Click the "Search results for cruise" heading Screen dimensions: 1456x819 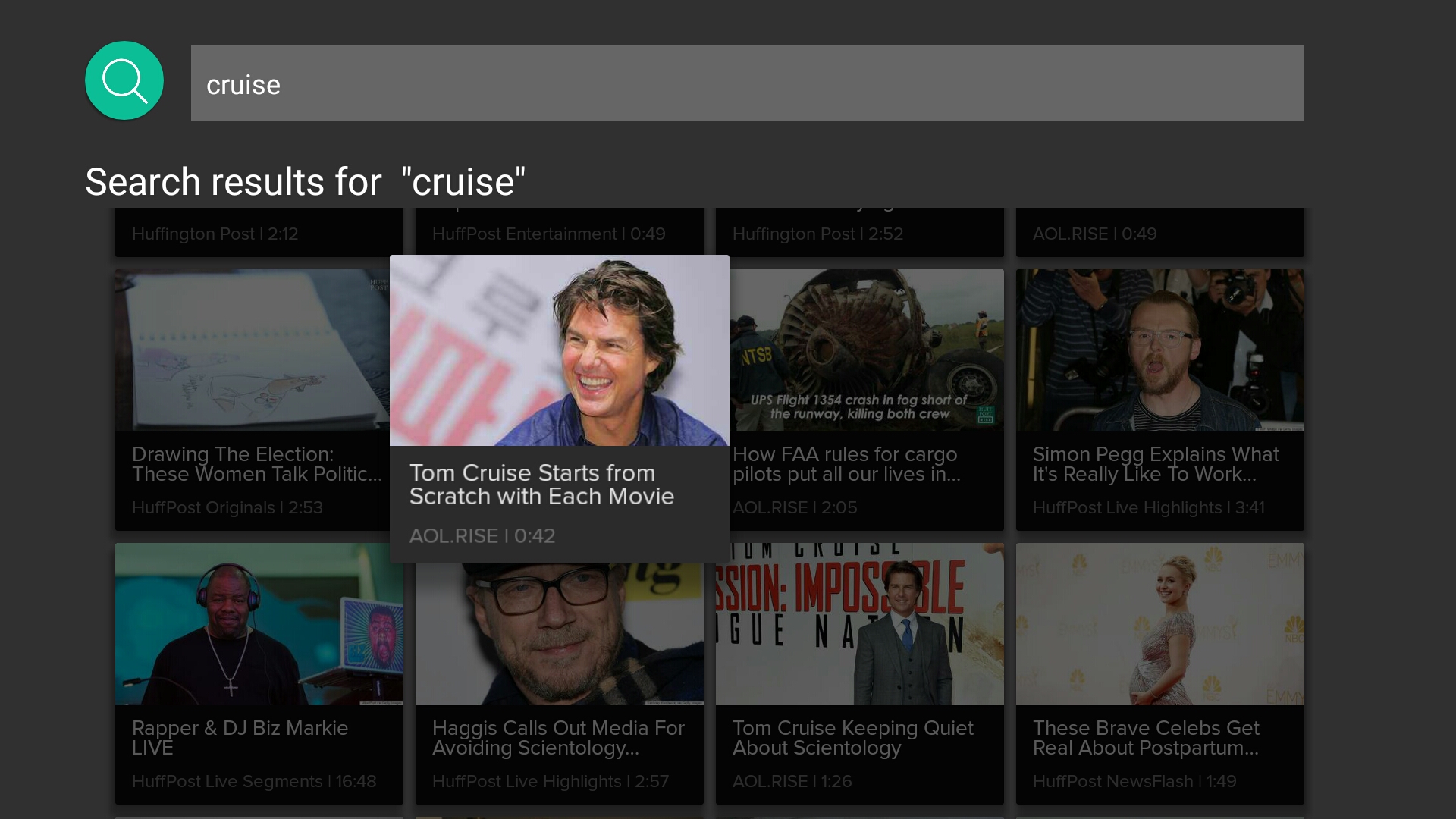304,181
